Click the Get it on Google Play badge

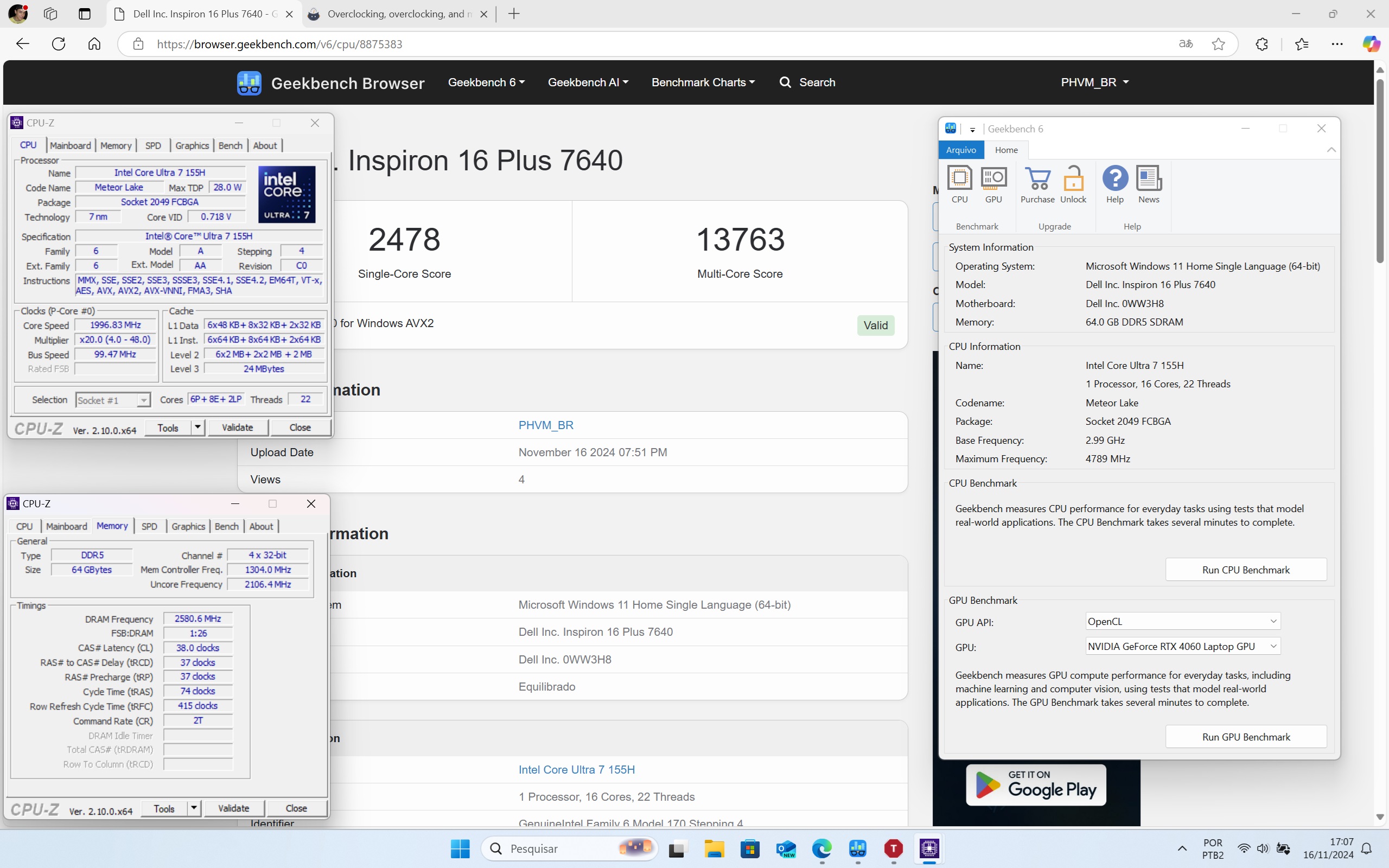[x=1035, y=785]
